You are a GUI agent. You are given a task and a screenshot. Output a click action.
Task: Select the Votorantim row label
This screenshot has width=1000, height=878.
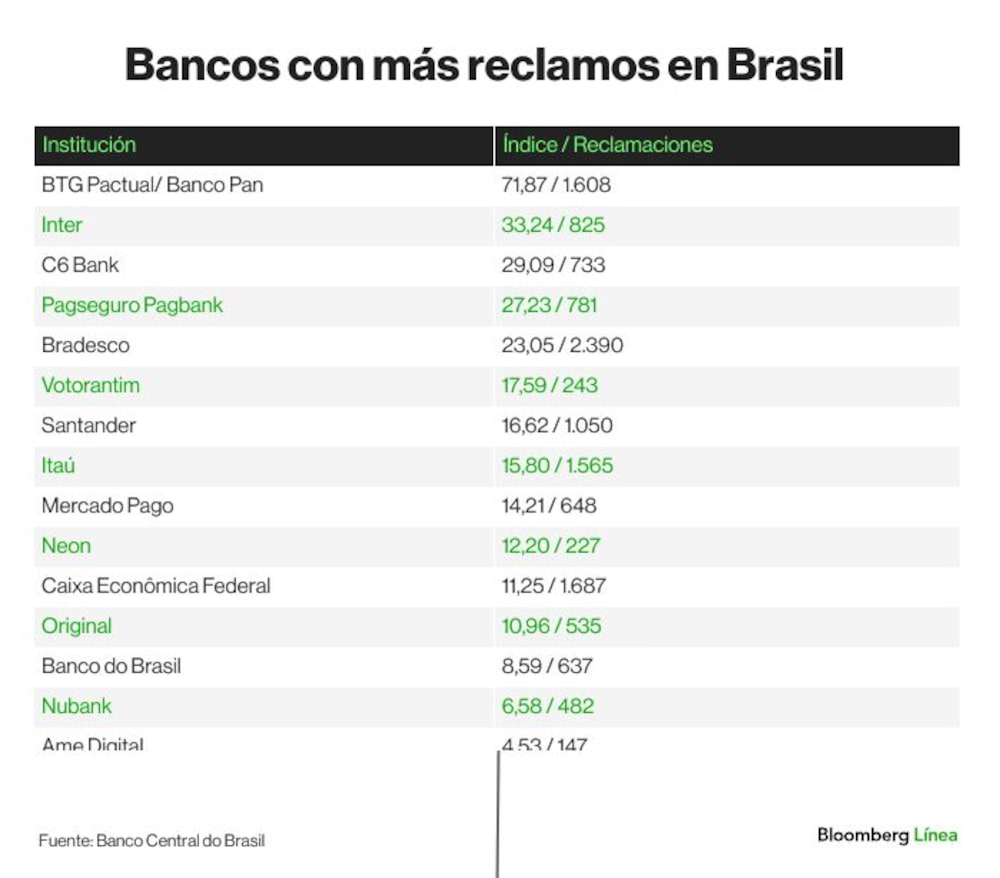[91, 386]
